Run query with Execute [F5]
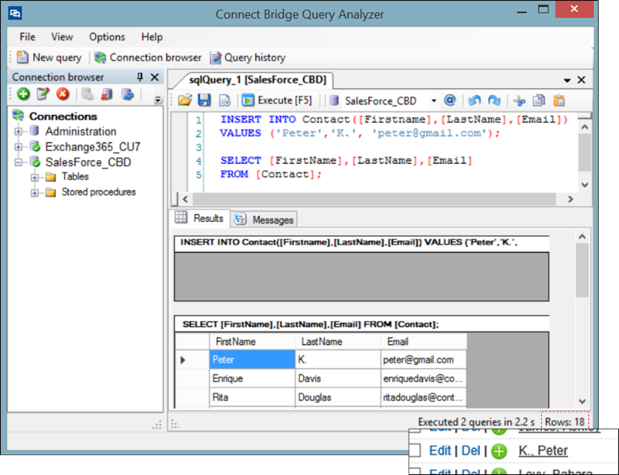The height and width of the screenshot is (475, 619). pos(276,100)
